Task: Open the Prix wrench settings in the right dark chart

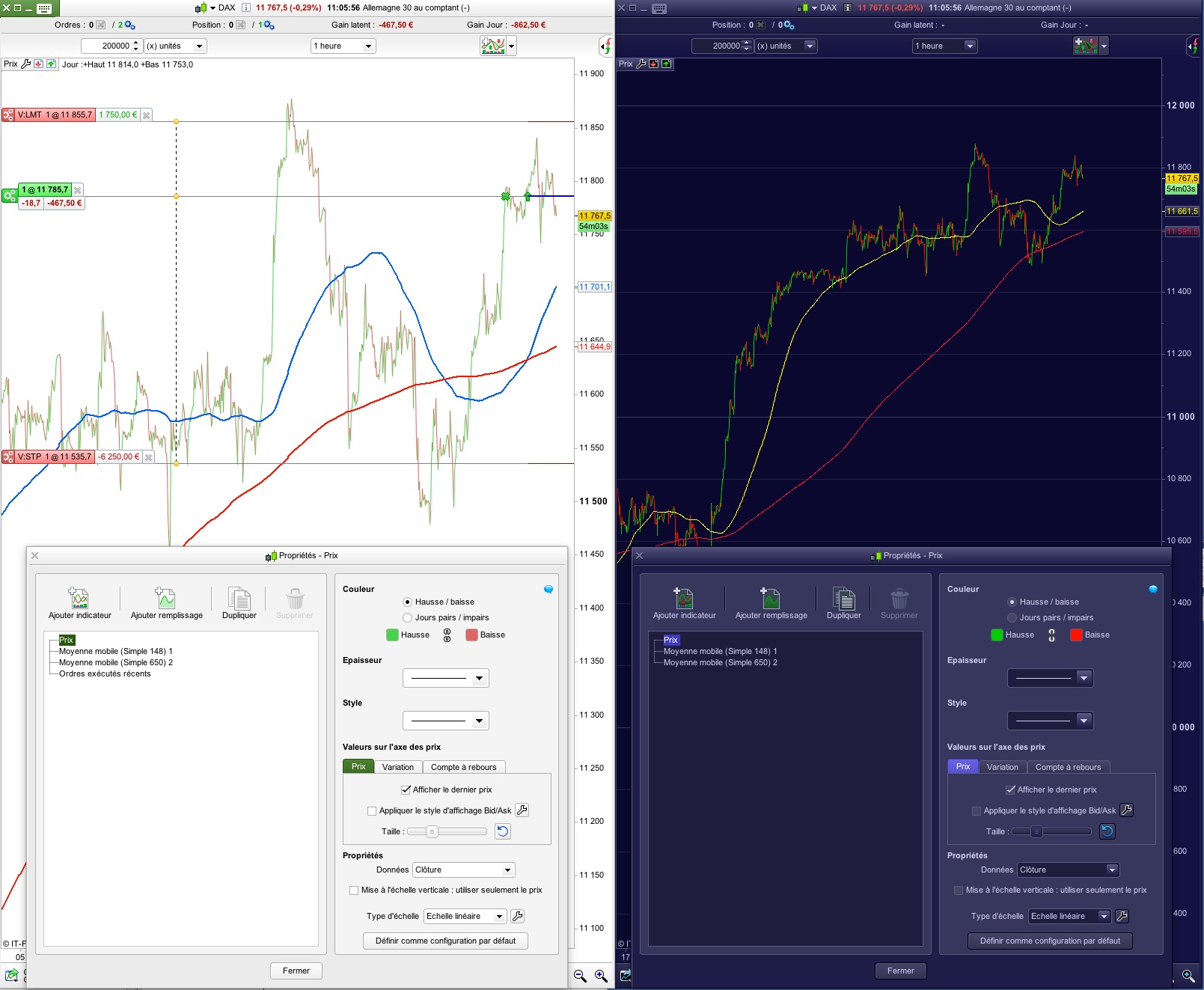Action: [x=641, y=64]
